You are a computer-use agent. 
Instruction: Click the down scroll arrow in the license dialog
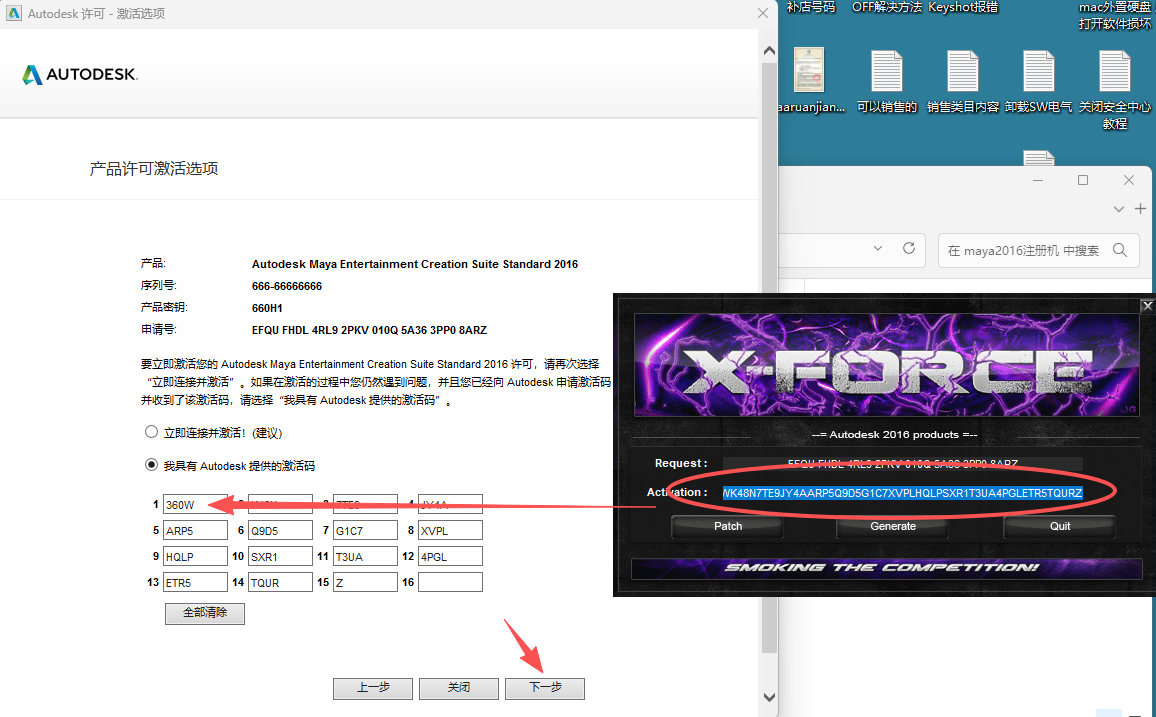[x=769, y=696]
